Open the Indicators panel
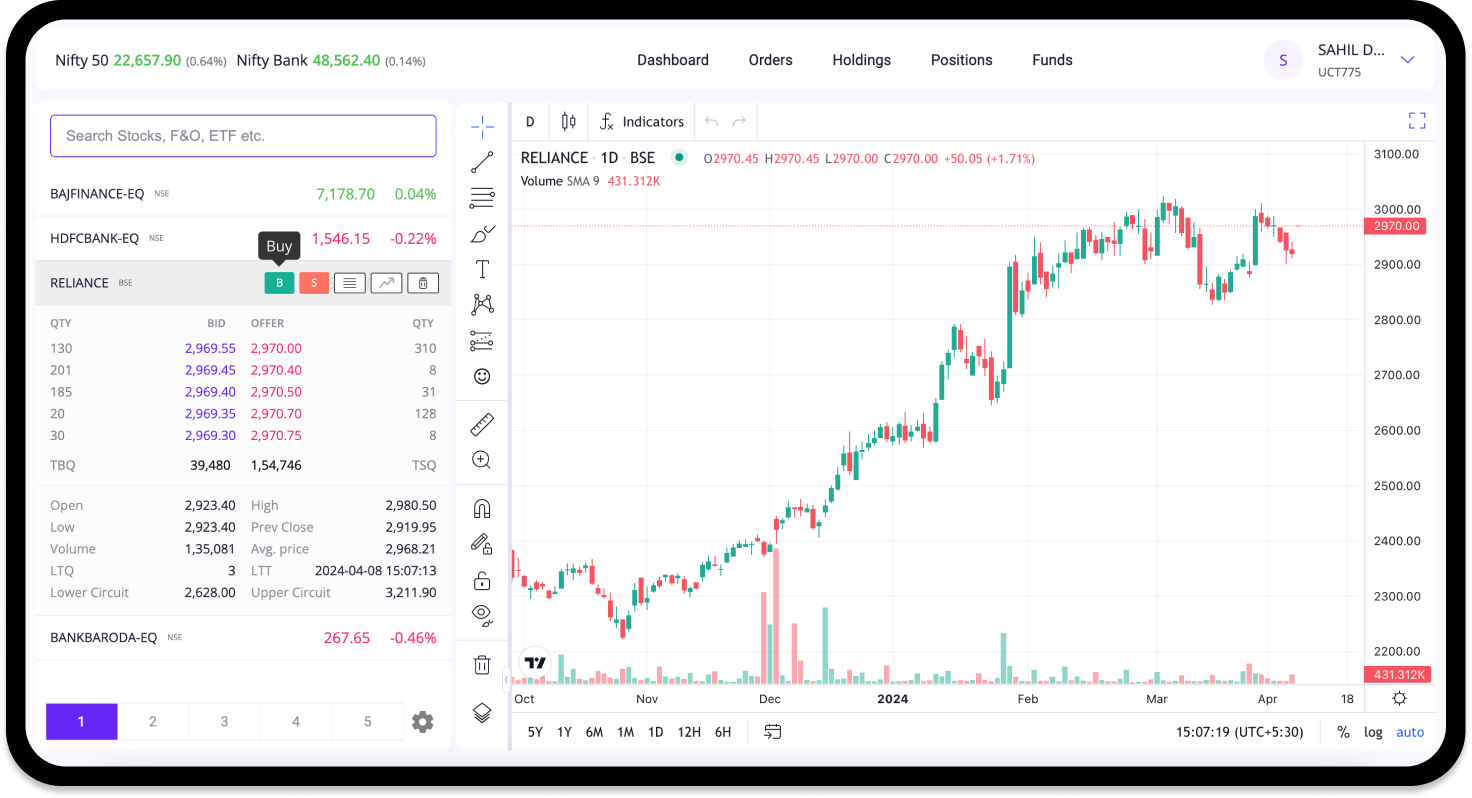Viewport: 1472px width, 798px height. [x=641, y=120]
